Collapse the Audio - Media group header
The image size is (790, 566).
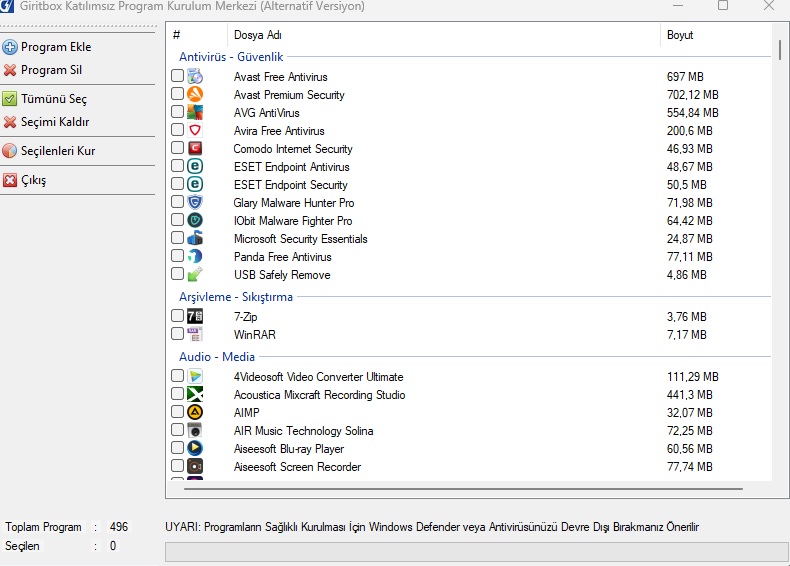[x=217, y=357]
